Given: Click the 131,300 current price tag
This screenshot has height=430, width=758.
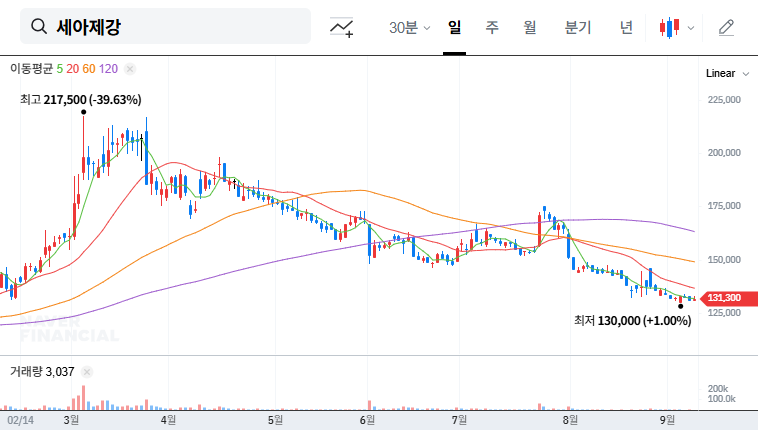Looking at the screenshot, I should click(x=729, y=298).
